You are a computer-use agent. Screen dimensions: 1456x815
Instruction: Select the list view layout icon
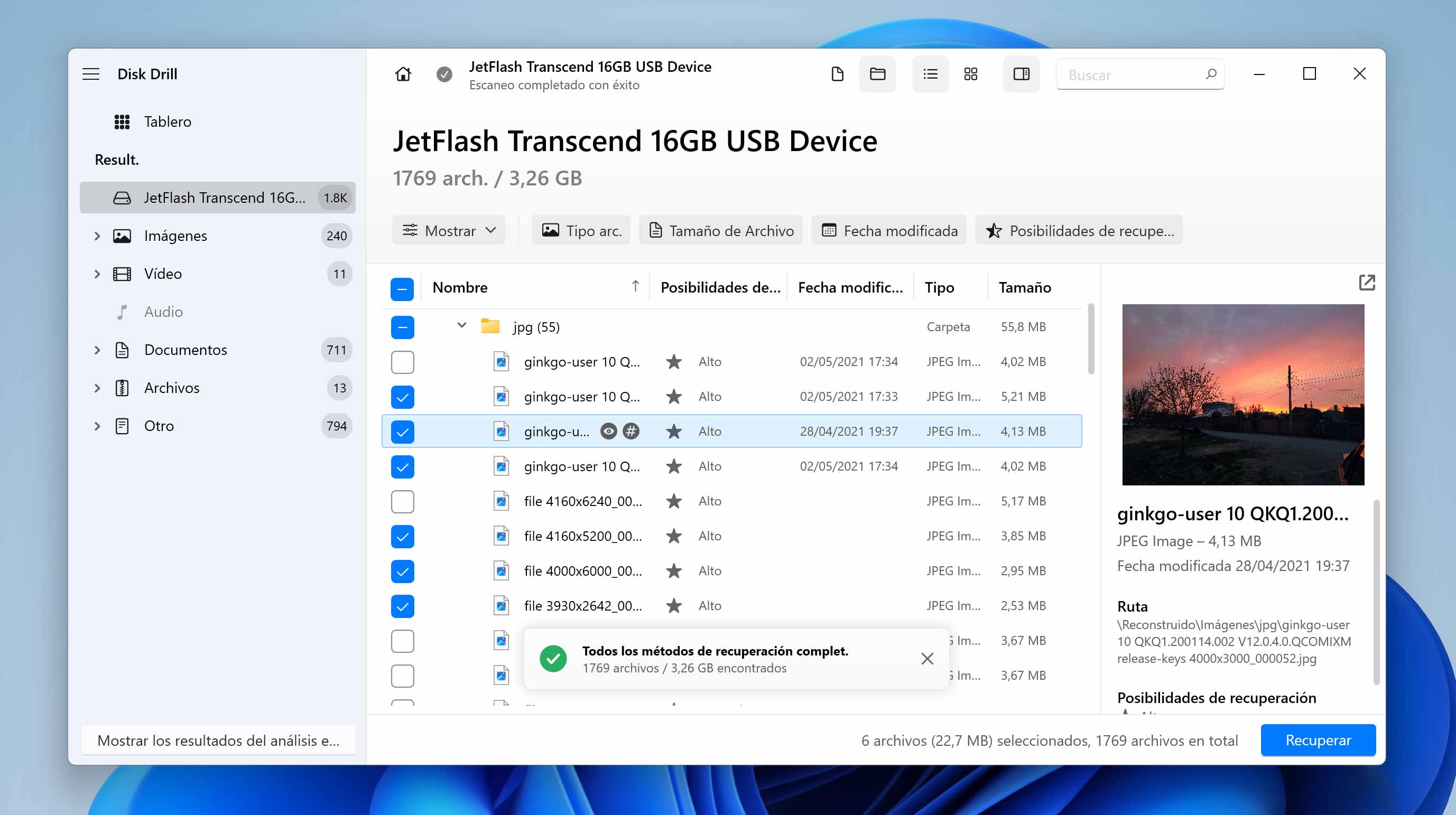pos(930,74)
